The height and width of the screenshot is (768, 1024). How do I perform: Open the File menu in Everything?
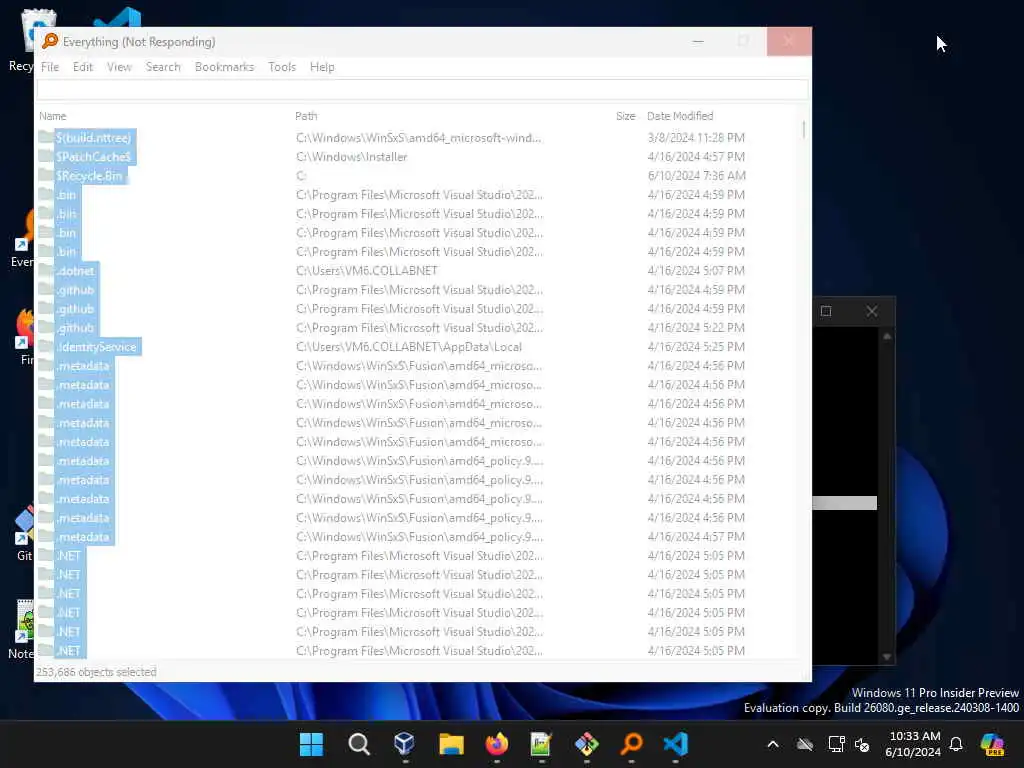click(50, 67)
